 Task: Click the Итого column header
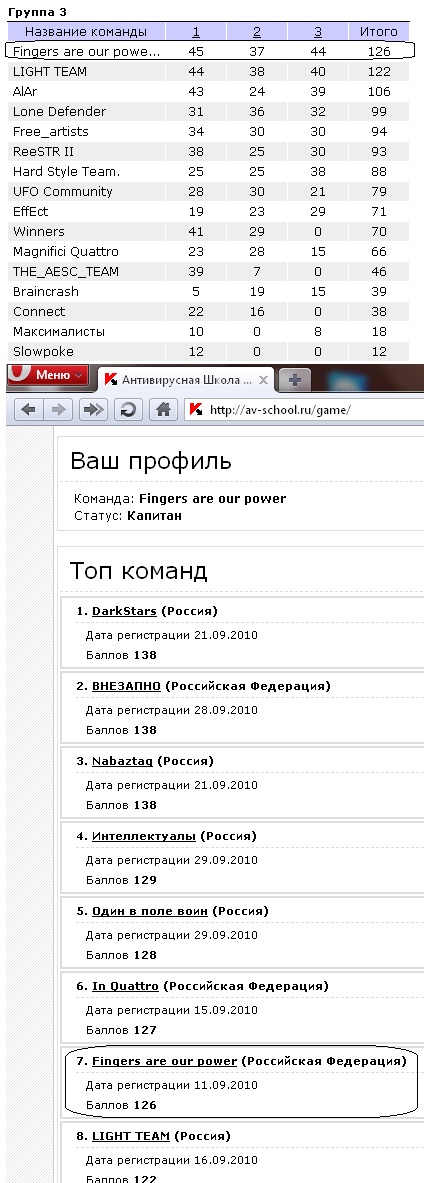click(379, 32)
